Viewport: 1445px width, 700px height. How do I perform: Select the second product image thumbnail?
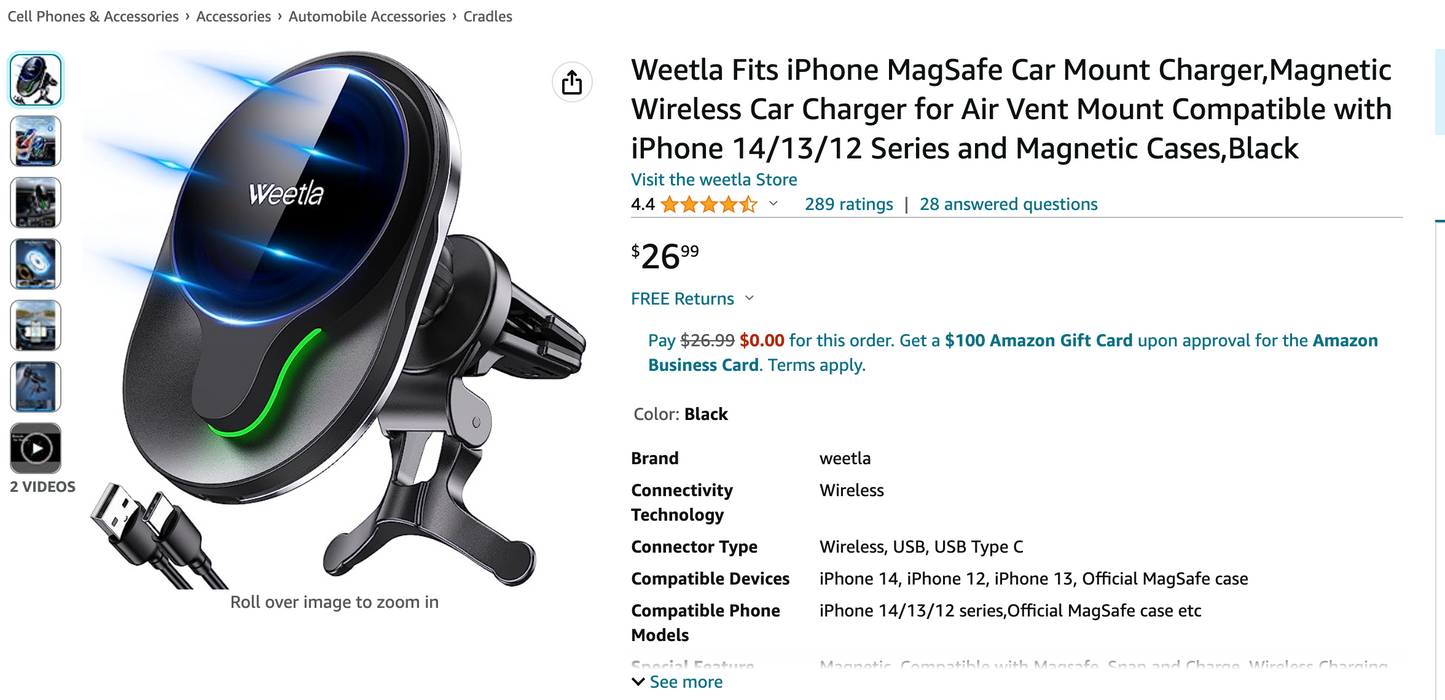pos(36,141)
